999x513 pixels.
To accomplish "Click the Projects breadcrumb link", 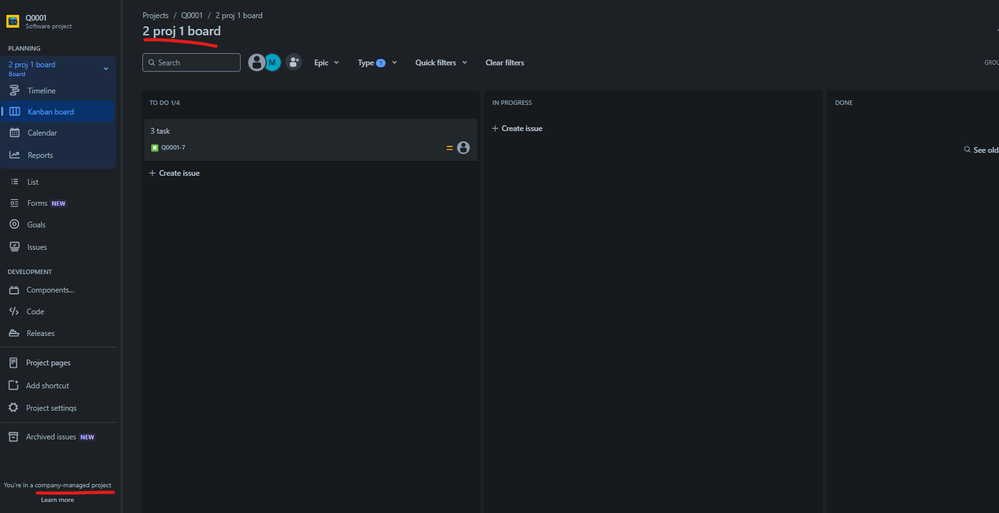I will point(155,15).
